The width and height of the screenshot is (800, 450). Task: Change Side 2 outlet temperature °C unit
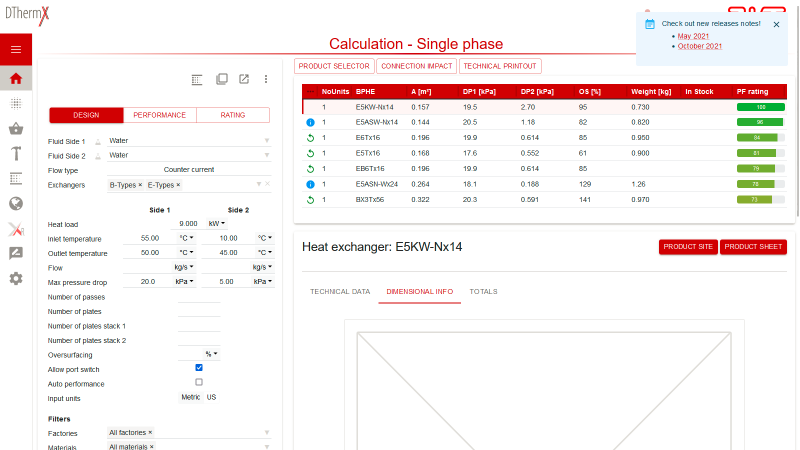click(264, 252)
